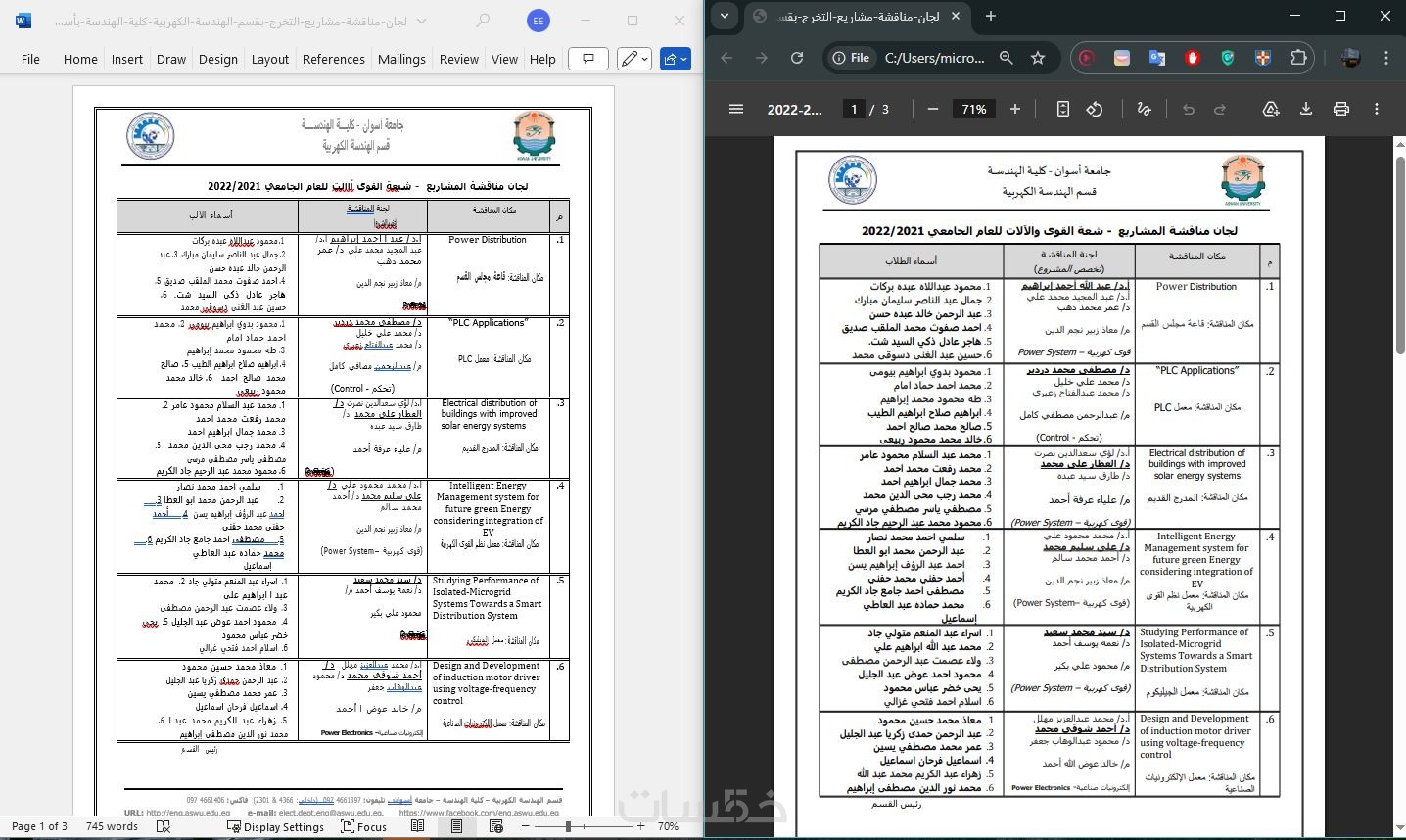
Task: Open the File menu in Word
Action: point(31,59)
